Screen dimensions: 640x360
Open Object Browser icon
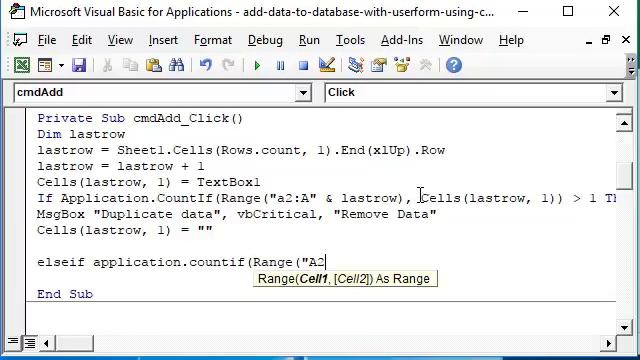(x=402, y=65)
